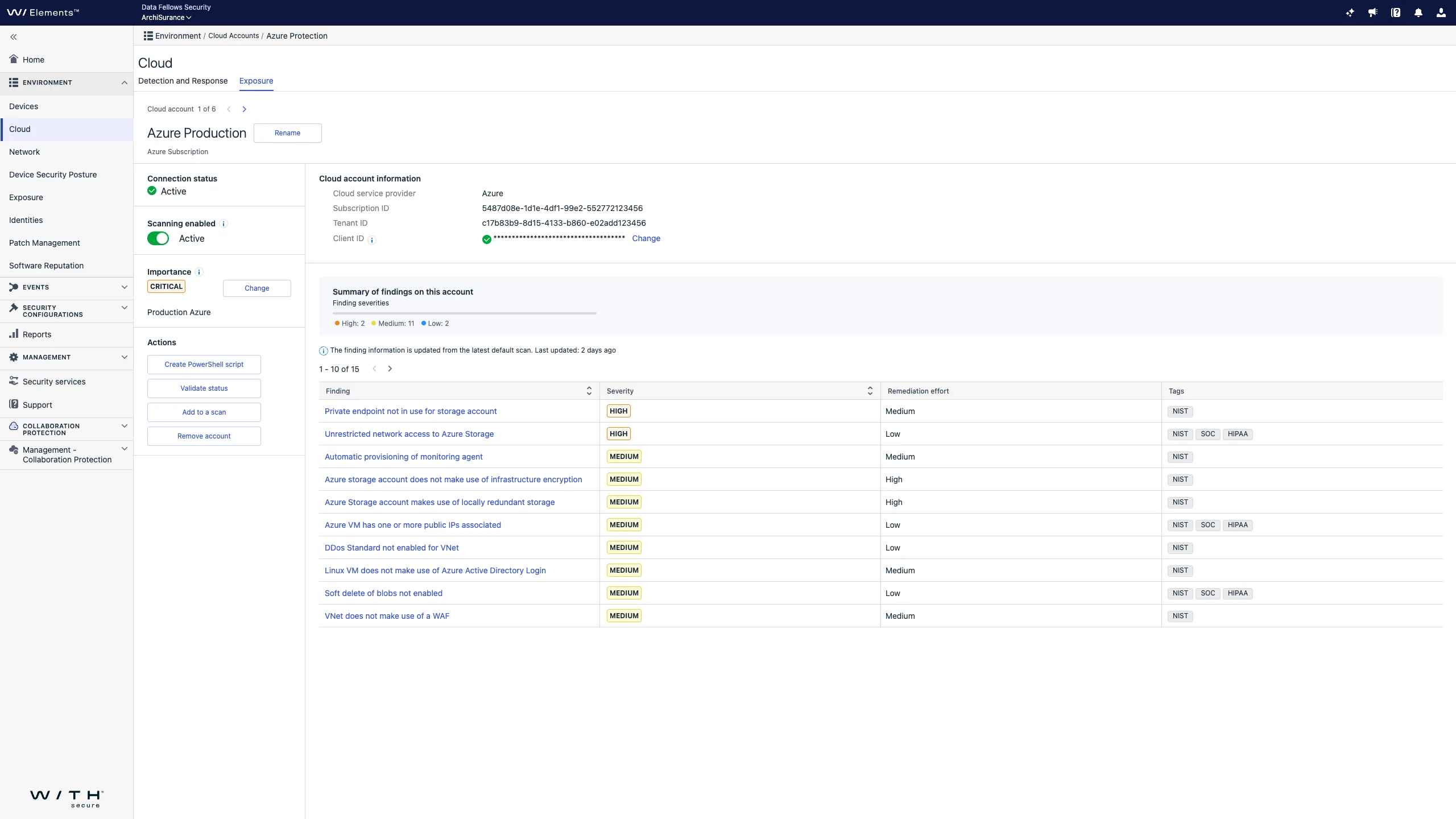Open the ArchiSurance organization dropdown
This screenshot has width=1456, height=819.
click(166, 18)
